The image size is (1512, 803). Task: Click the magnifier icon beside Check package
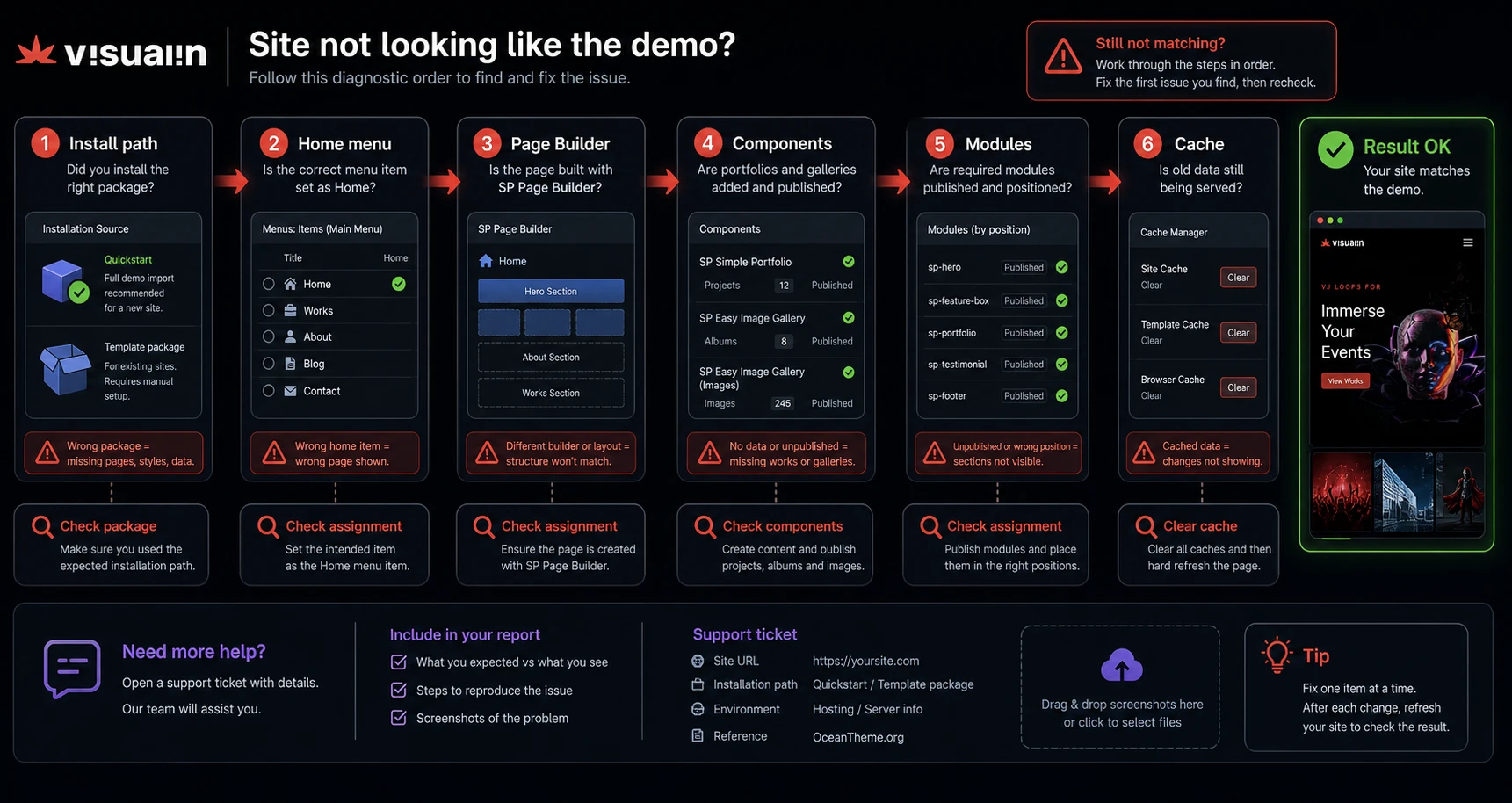tap(42, 526)
